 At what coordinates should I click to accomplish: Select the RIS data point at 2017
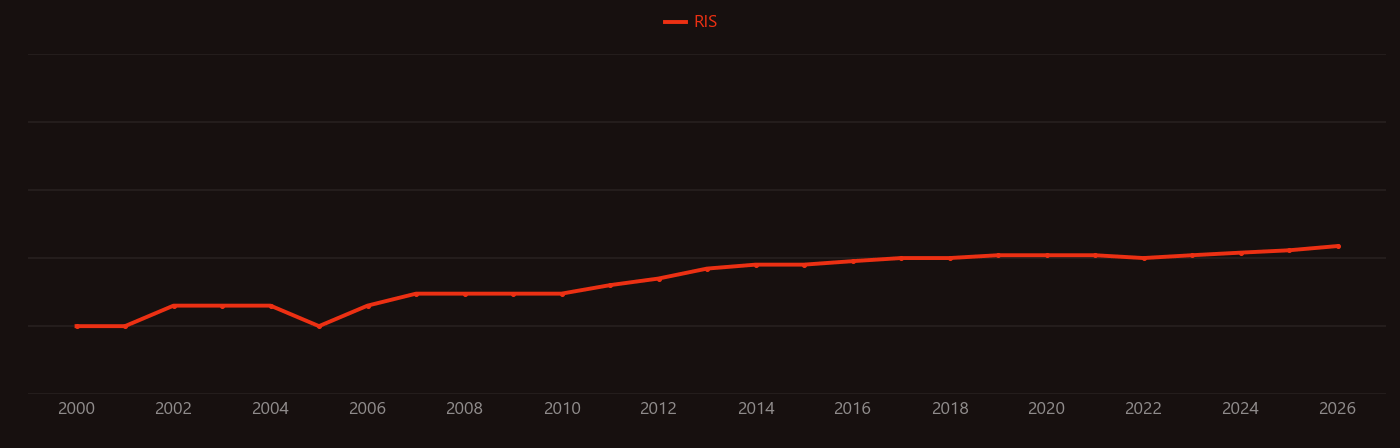point(901,258)
